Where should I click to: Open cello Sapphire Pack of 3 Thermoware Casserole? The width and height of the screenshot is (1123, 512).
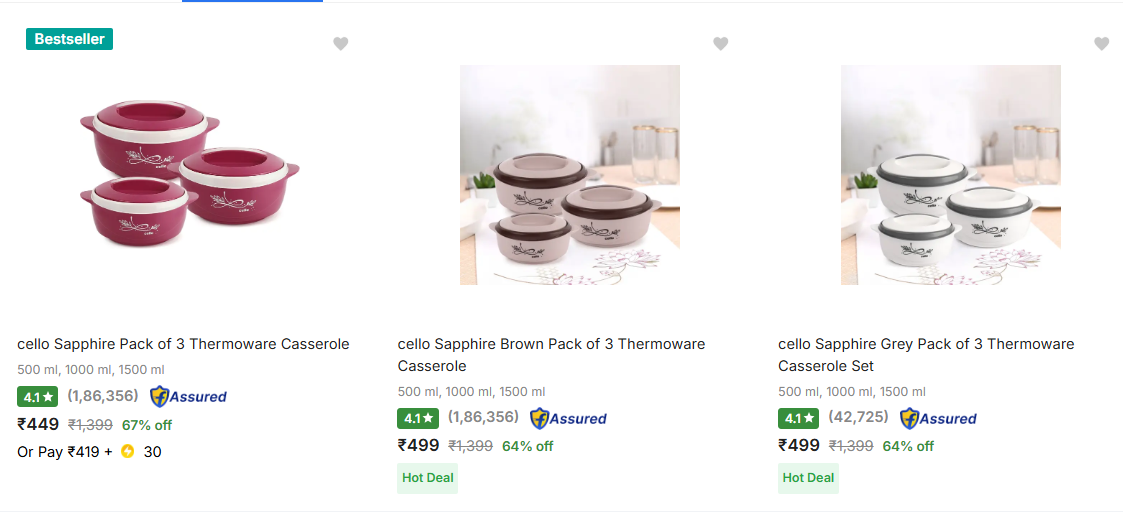pos(183,344)
